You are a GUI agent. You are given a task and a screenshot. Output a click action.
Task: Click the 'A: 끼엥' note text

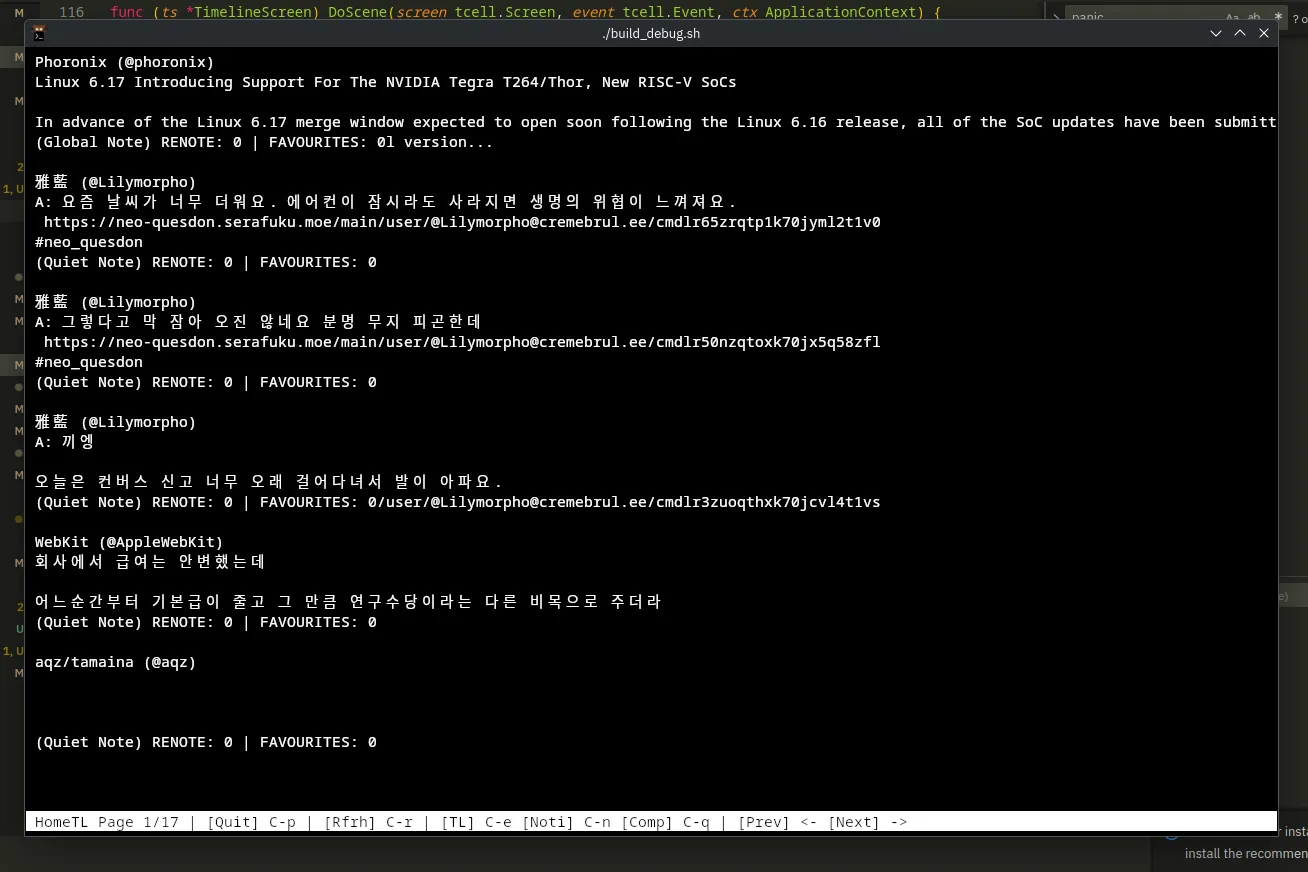pos(65,442)
